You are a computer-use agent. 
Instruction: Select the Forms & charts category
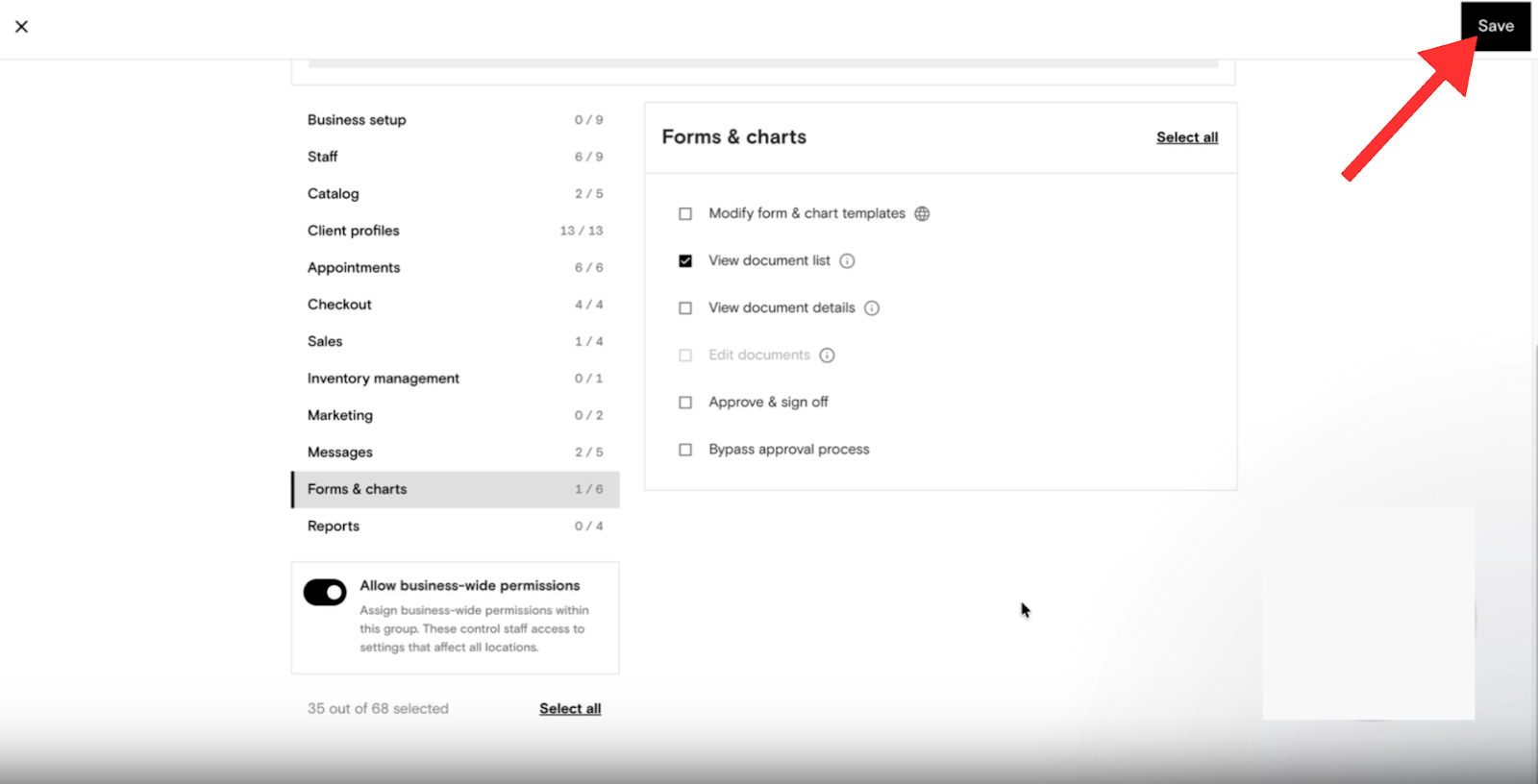point(456,489)
